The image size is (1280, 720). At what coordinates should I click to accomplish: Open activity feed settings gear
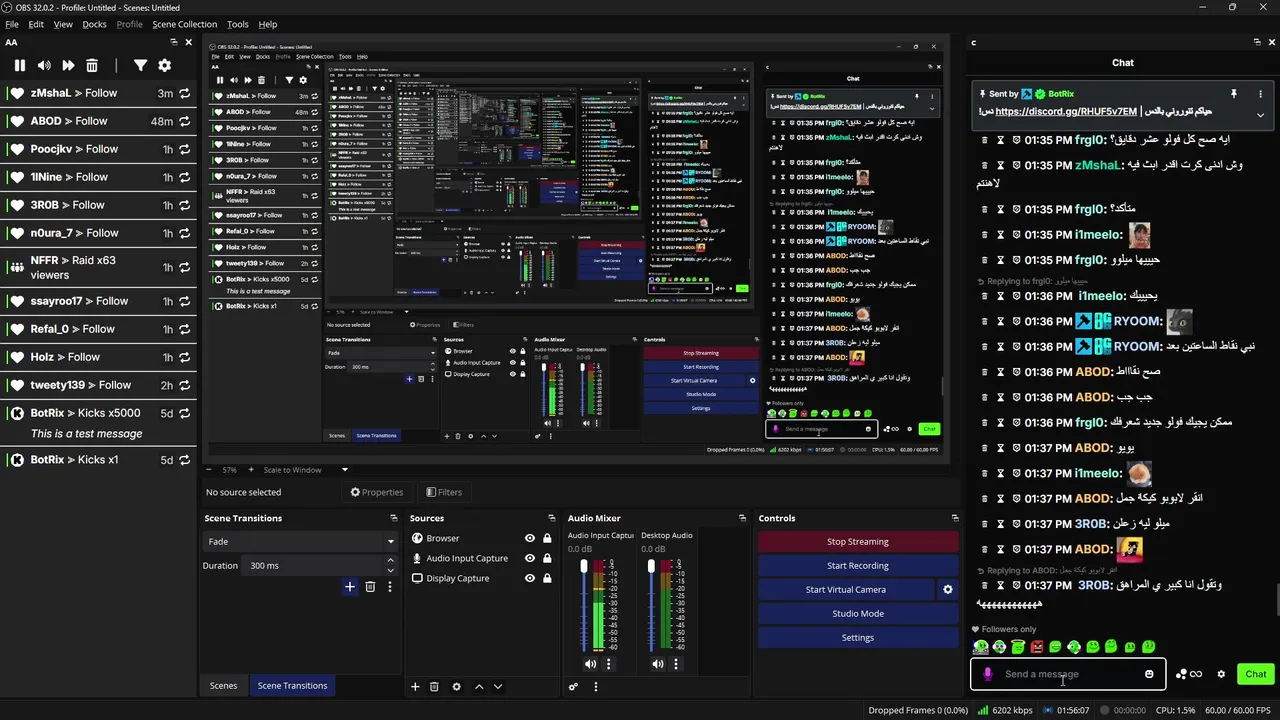(164, 65)
